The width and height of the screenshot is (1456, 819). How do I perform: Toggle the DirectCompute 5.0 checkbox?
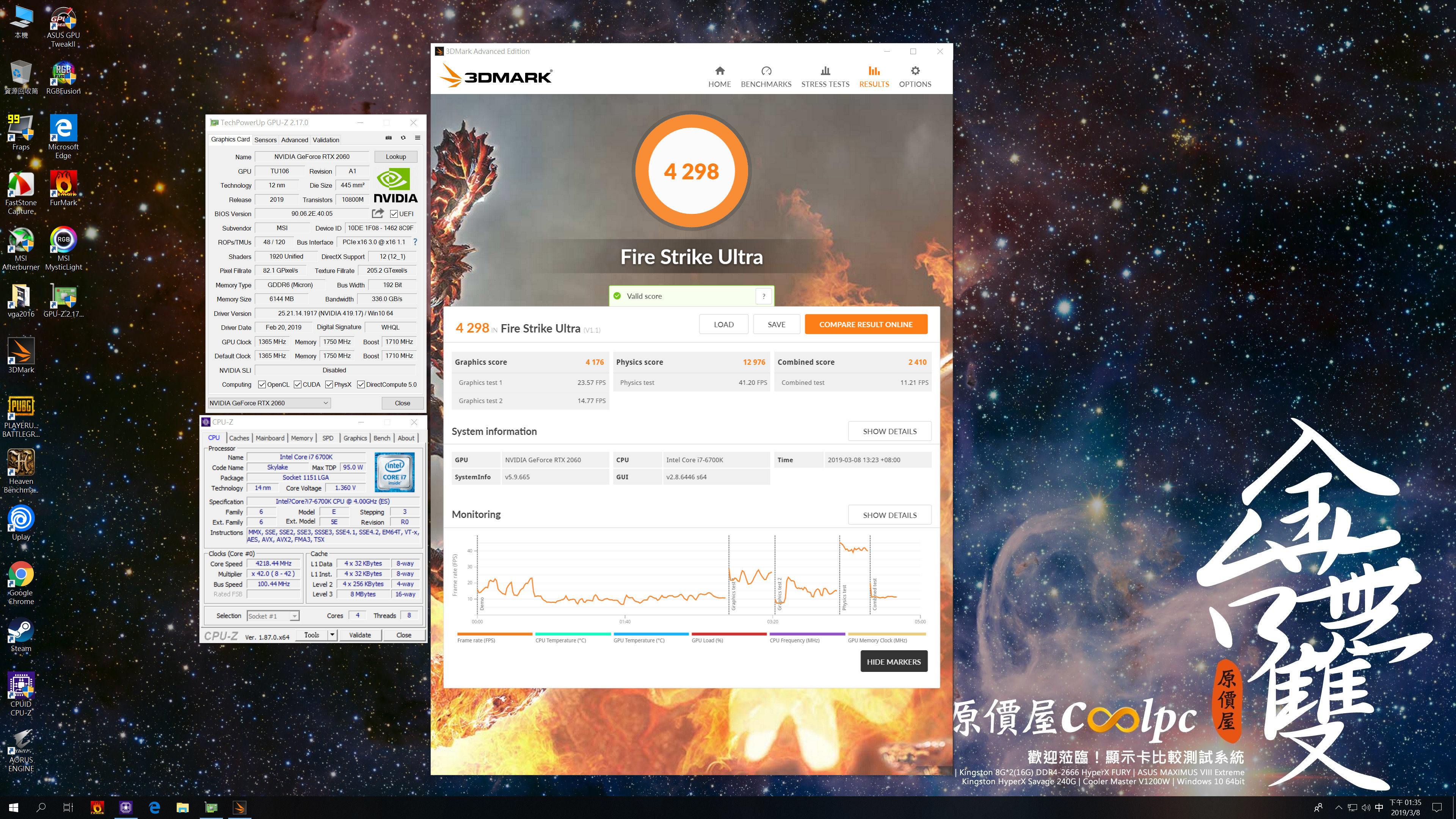coord(361,384)
